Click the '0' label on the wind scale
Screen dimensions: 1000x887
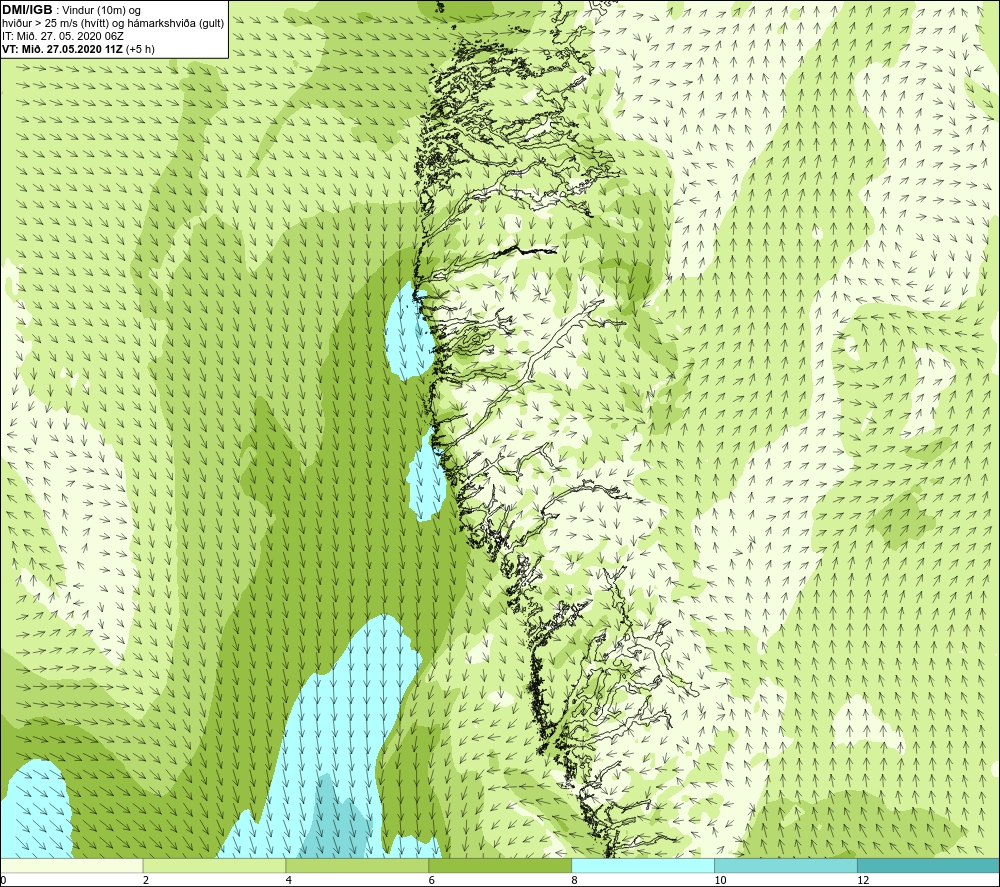point(4,880)
